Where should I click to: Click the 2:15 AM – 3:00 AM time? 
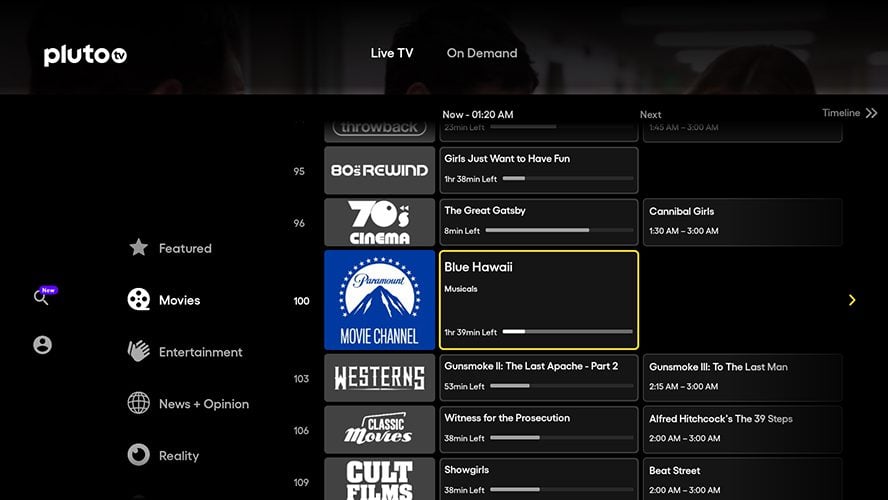click(684, 386)
